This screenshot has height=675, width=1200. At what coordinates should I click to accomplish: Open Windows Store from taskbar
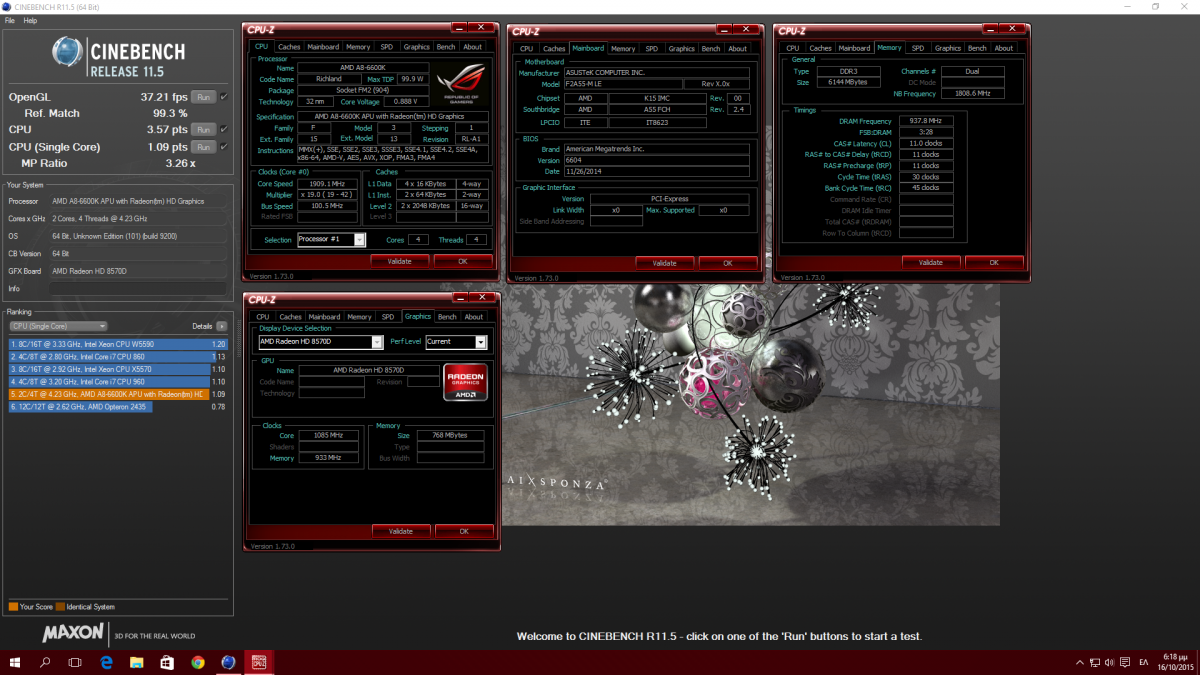coord(167,662)
